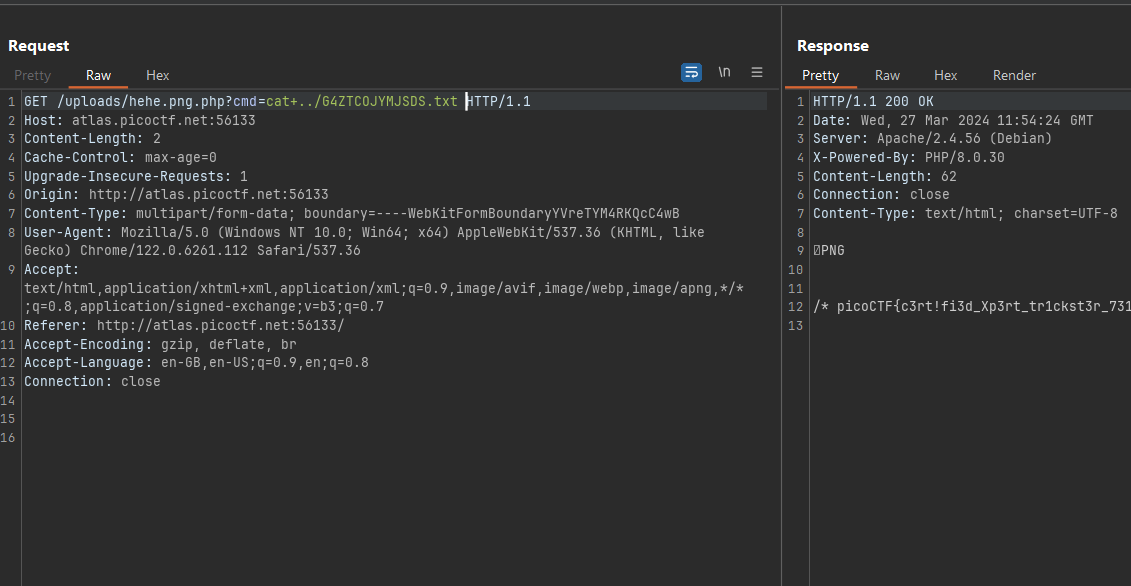Click the Server: Apache/2.4.56 header
Screen dimensions: 1131x586
tap(933, 139)
